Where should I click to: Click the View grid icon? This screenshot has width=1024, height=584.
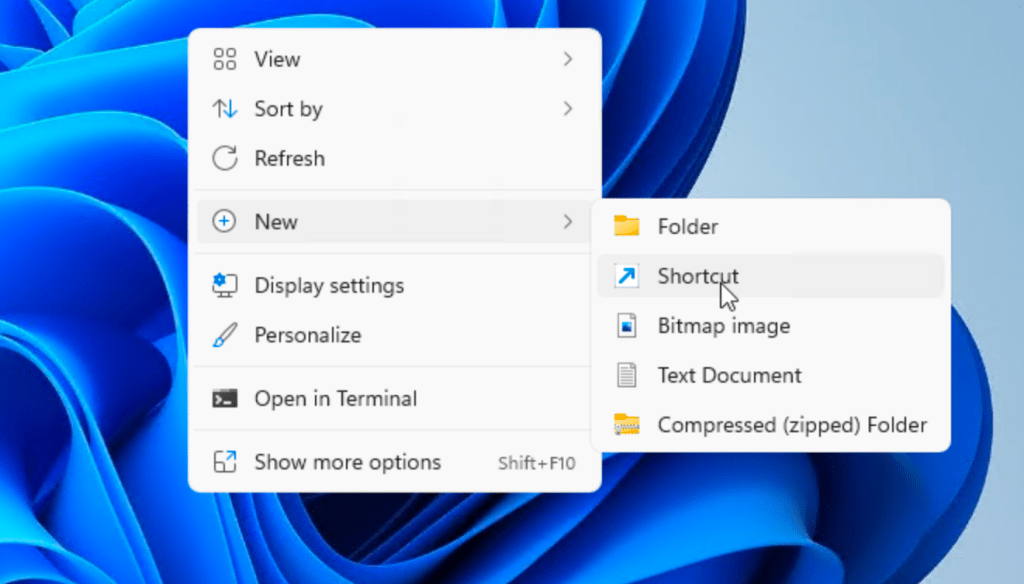tap(225, 59)
